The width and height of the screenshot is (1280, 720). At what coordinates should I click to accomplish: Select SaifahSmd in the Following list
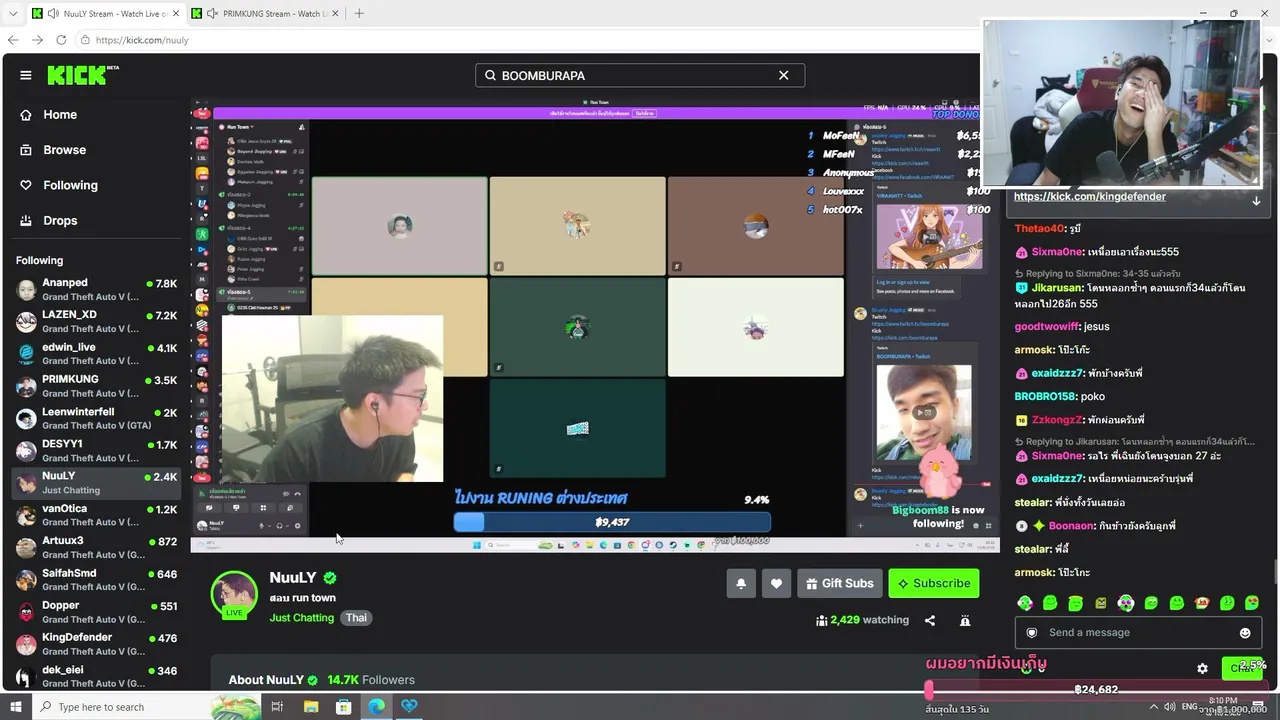click(x=96, y=580)
